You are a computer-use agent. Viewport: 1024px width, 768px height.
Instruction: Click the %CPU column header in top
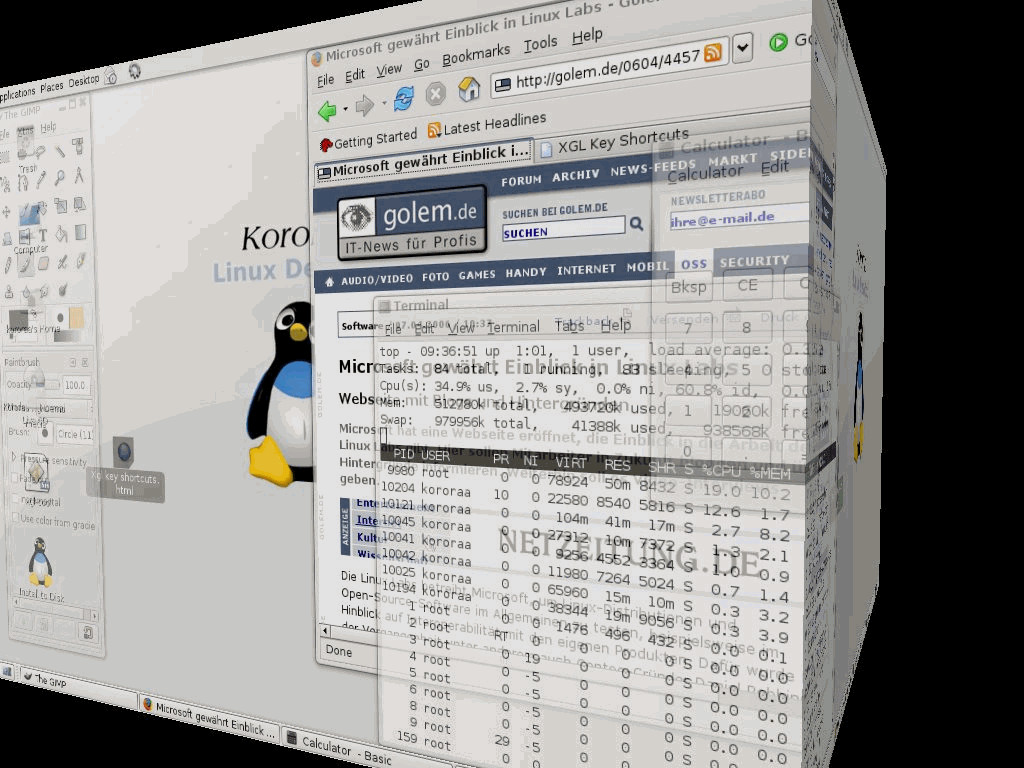[720, 471]
